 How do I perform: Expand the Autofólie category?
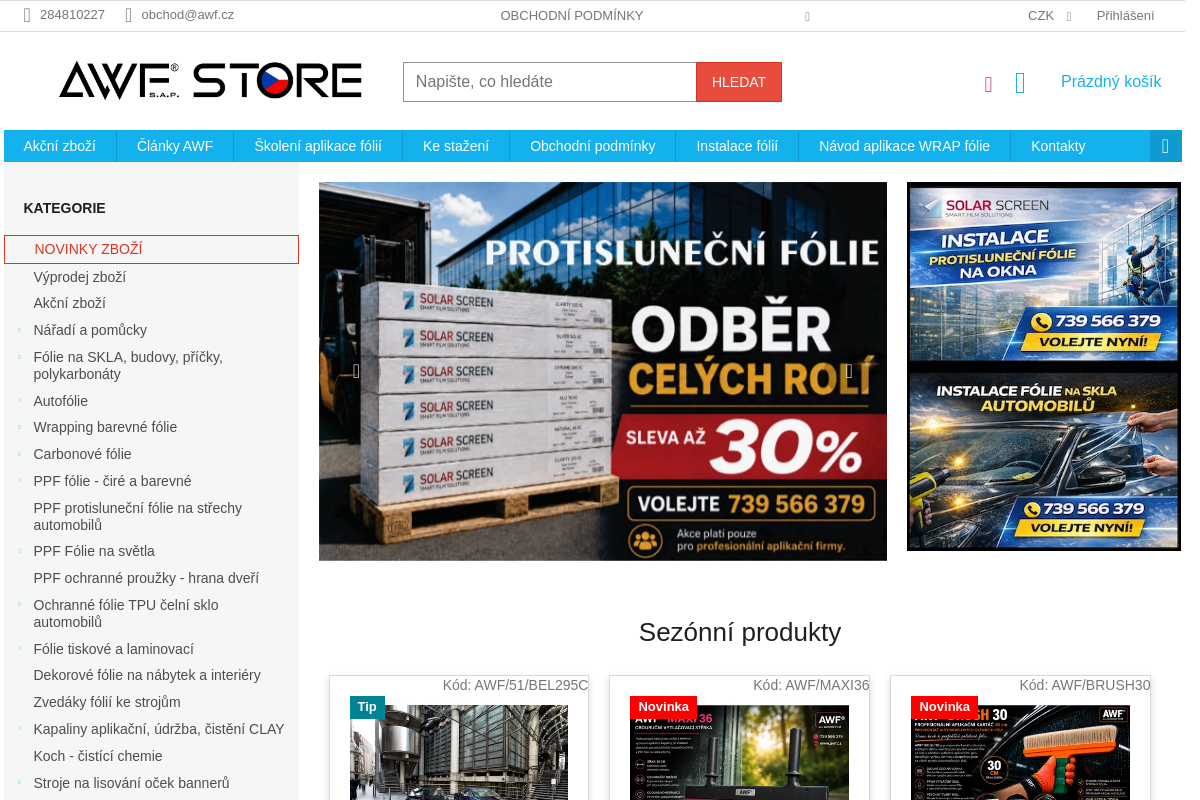pos(19,401)
